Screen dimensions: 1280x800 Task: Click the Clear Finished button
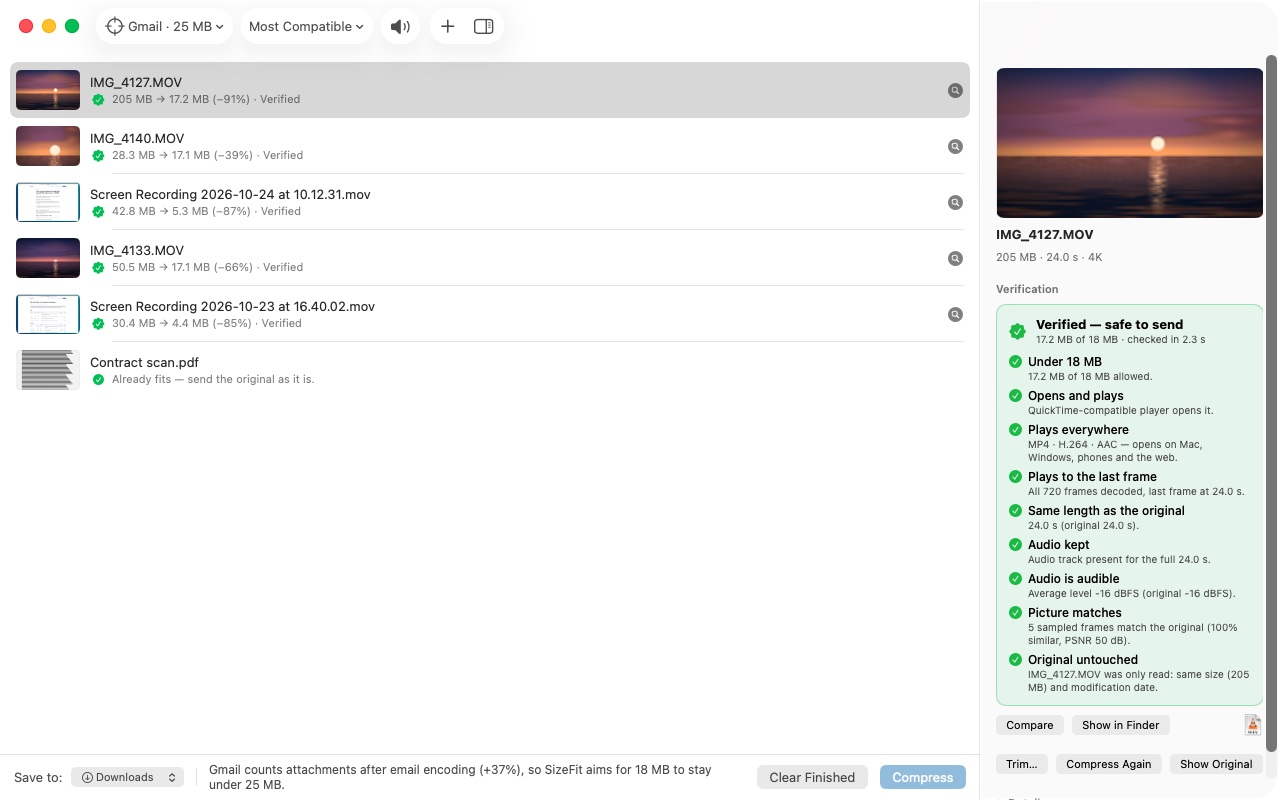[812, 777]
